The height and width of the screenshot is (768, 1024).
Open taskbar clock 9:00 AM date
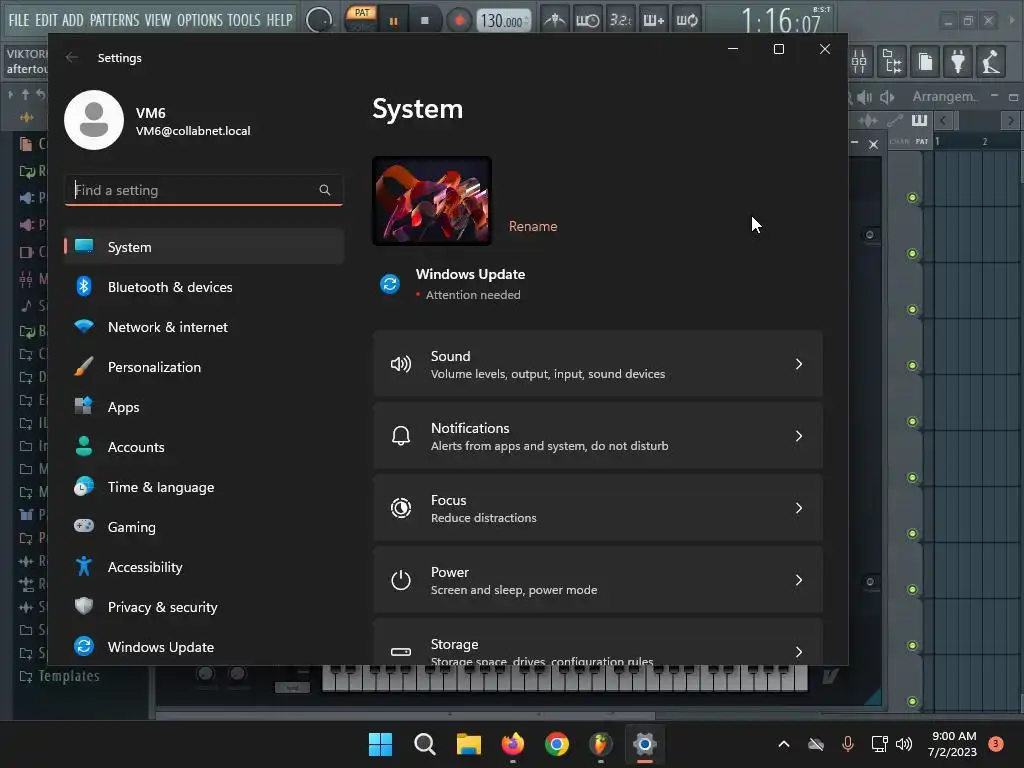pyautogui.click(x=953, y=744)
